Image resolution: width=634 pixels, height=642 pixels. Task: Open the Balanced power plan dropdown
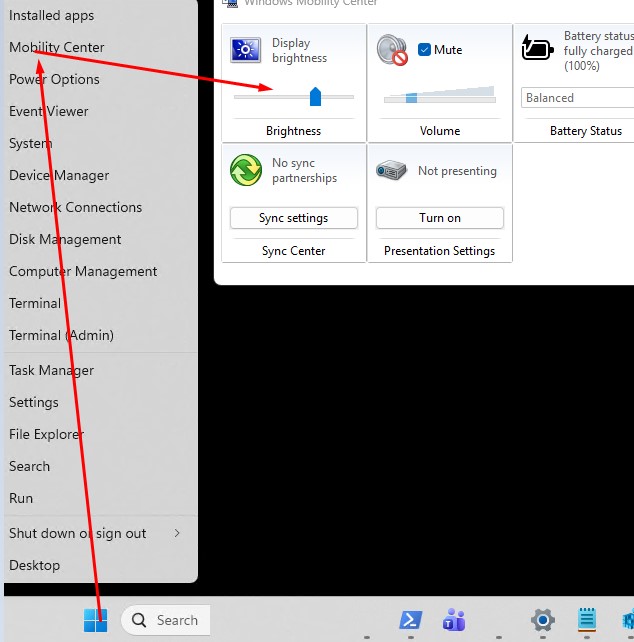click(577, 98)
